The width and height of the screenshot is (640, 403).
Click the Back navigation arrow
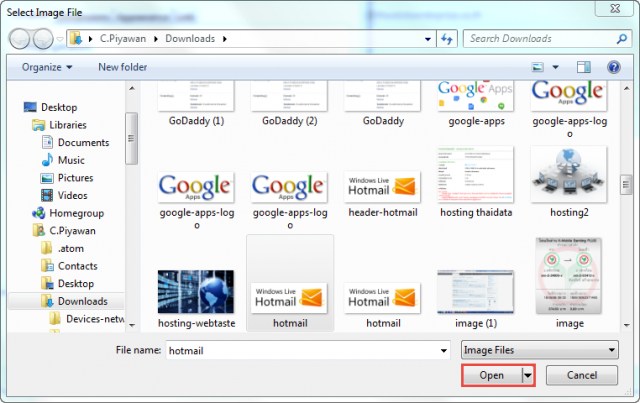(19, 39)
